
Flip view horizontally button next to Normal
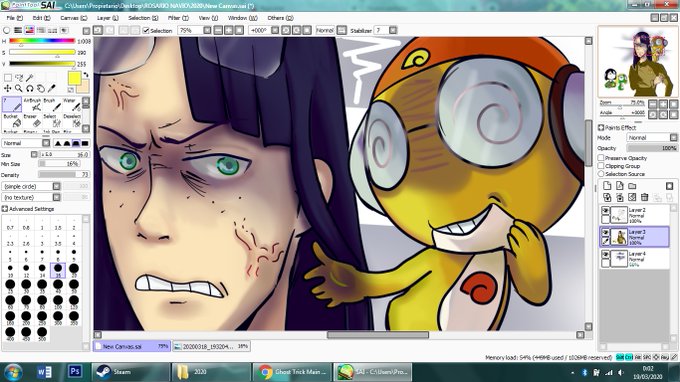[x=342, y=30]
